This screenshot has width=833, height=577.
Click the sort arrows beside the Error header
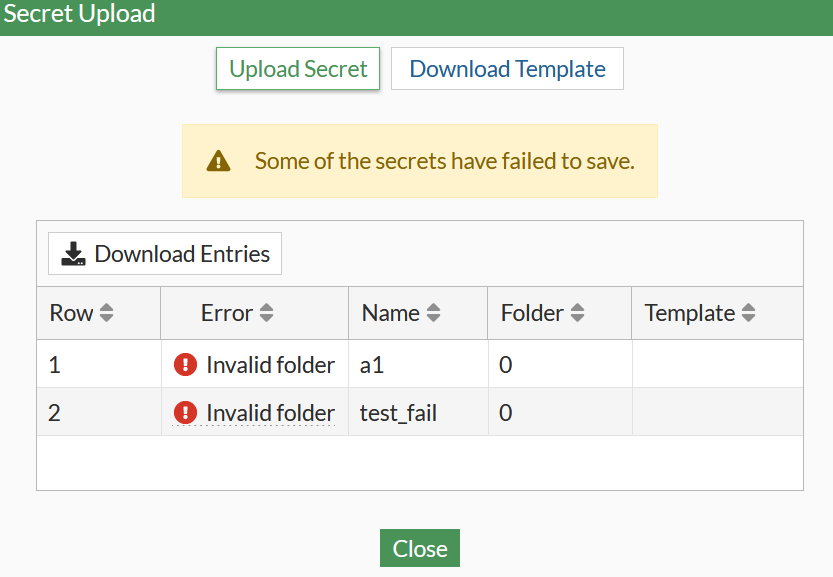[x=267, y=312]
